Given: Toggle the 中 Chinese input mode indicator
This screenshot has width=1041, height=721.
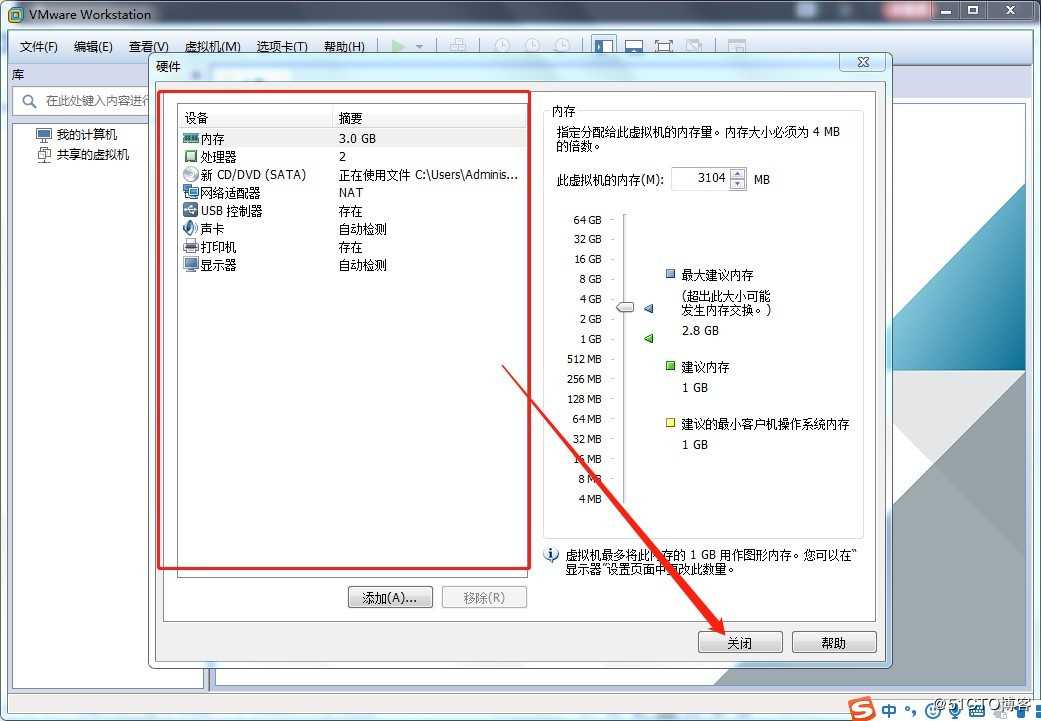Looking at the screenshot, I should 889,710.
